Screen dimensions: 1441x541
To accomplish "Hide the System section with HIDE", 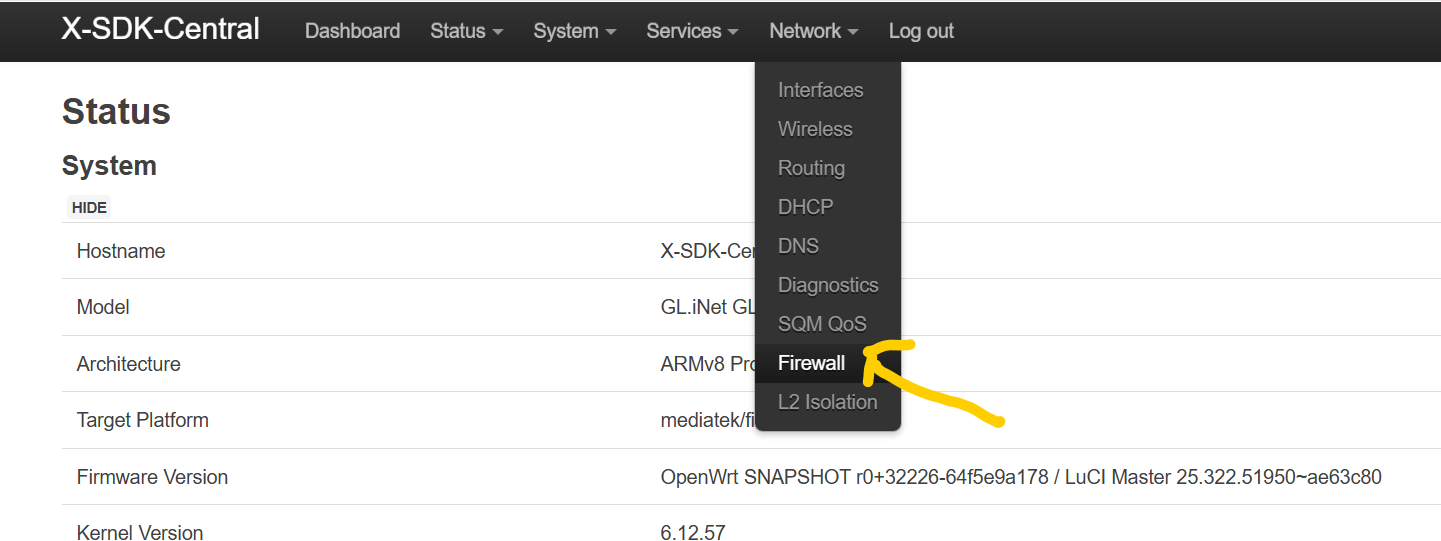I will pyautogui.click(x=89, y=208).
